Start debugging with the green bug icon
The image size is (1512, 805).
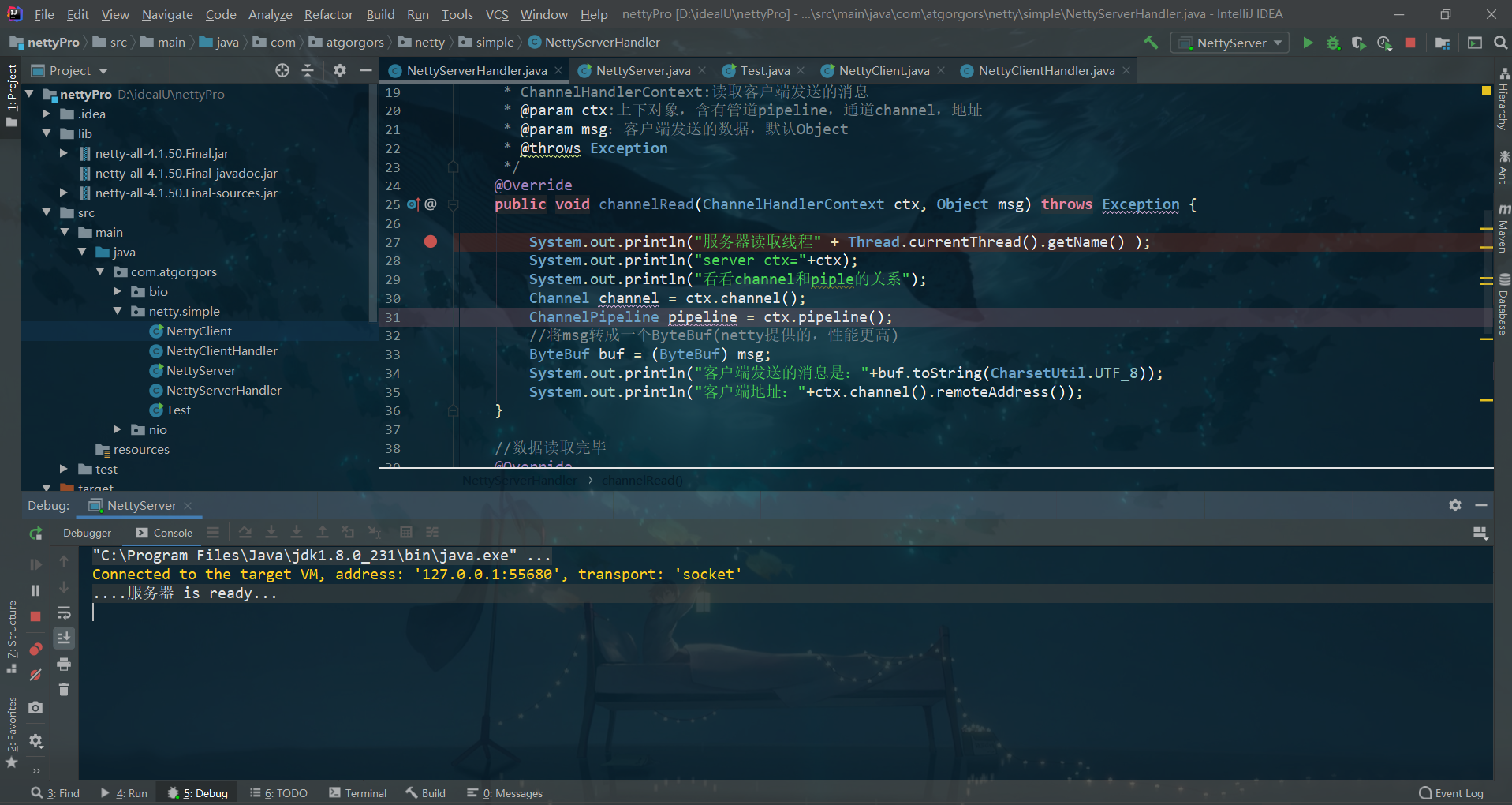coord(1333,43)
